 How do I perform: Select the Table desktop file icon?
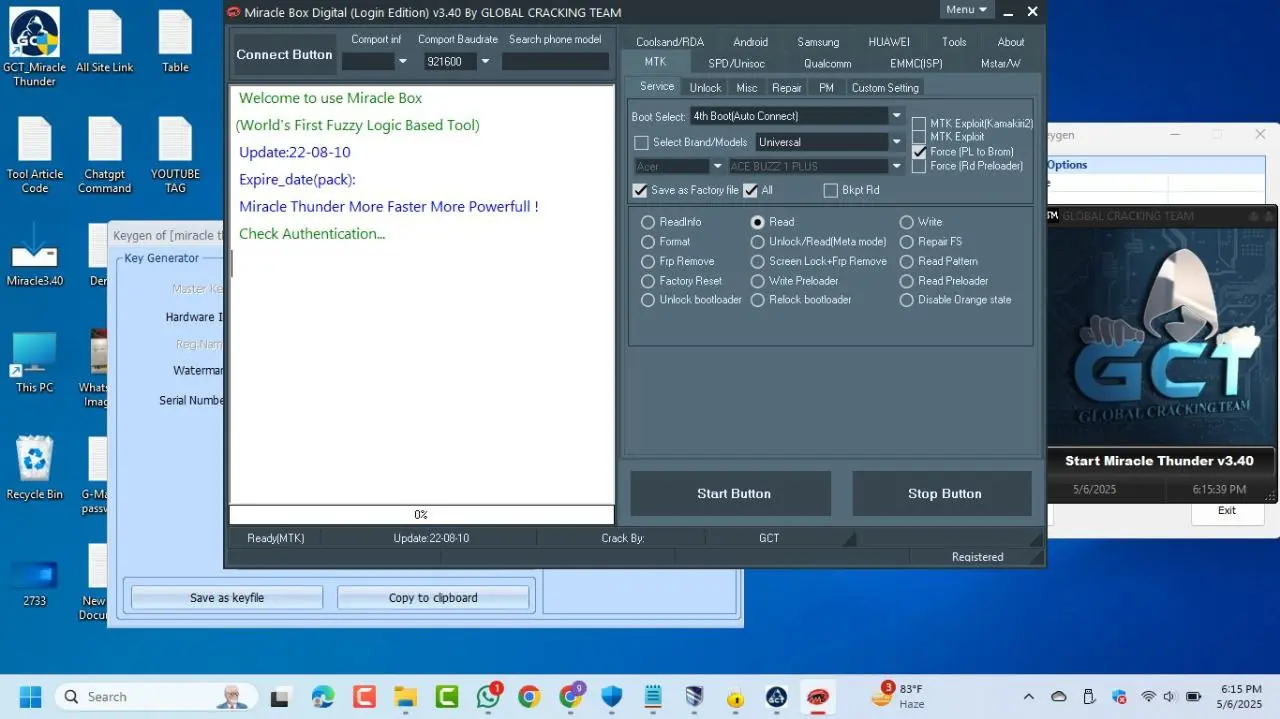tap(175, 42)
